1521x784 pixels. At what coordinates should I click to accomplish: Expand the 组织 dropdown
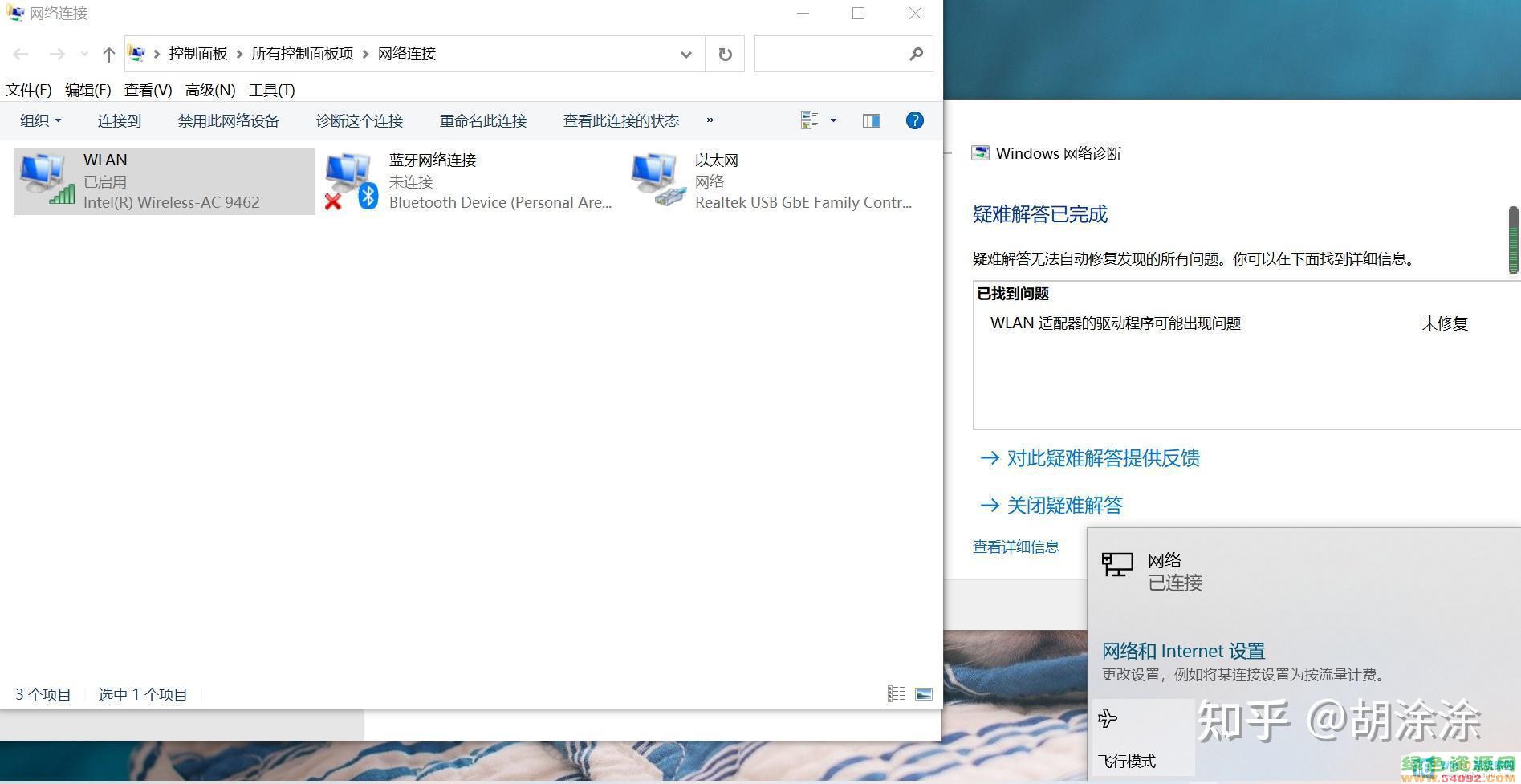click(x=41, y=120)
